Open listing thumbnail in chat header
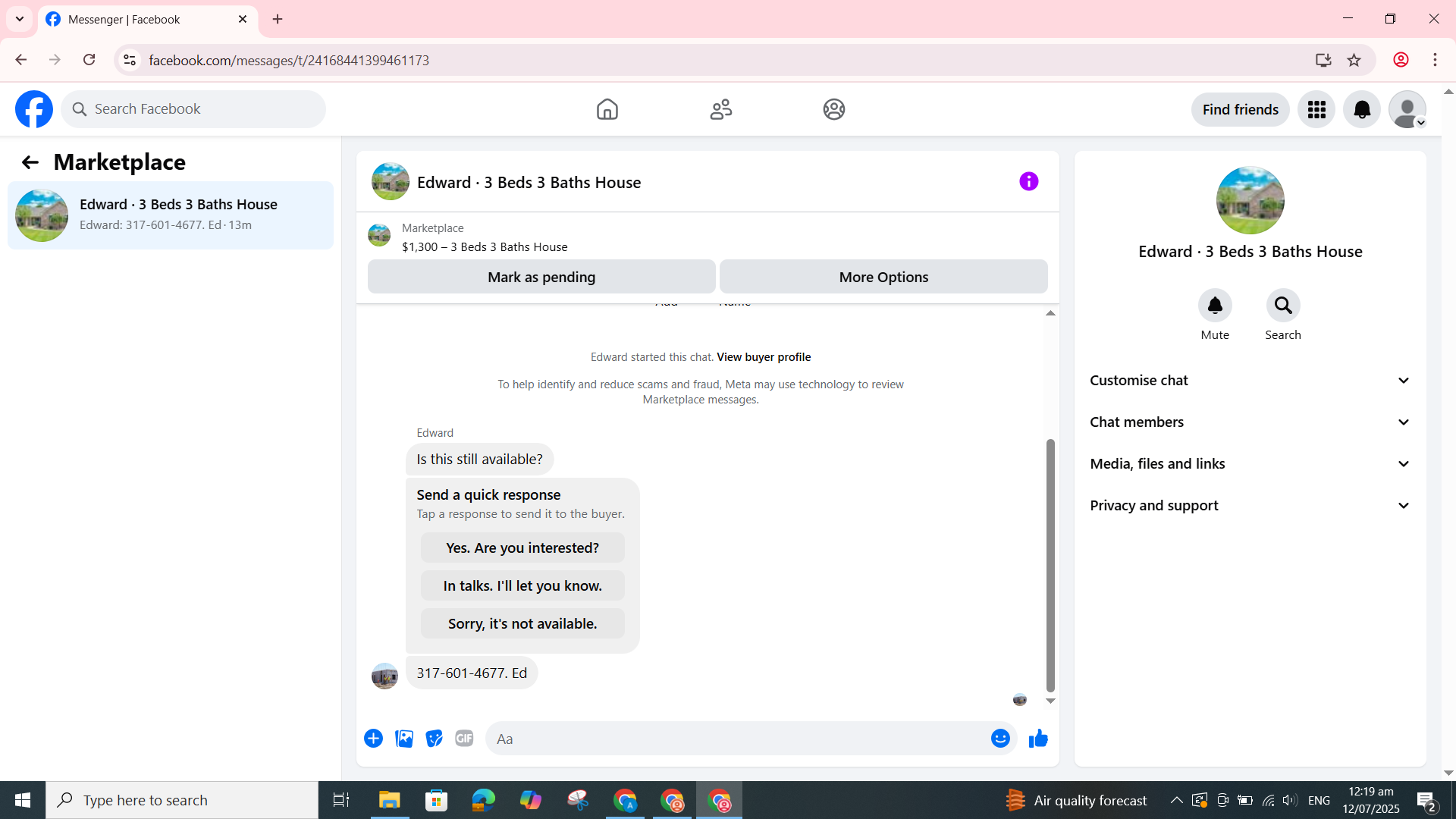The width and height of the screenshot is (1456, 819). tap(390, 182)
